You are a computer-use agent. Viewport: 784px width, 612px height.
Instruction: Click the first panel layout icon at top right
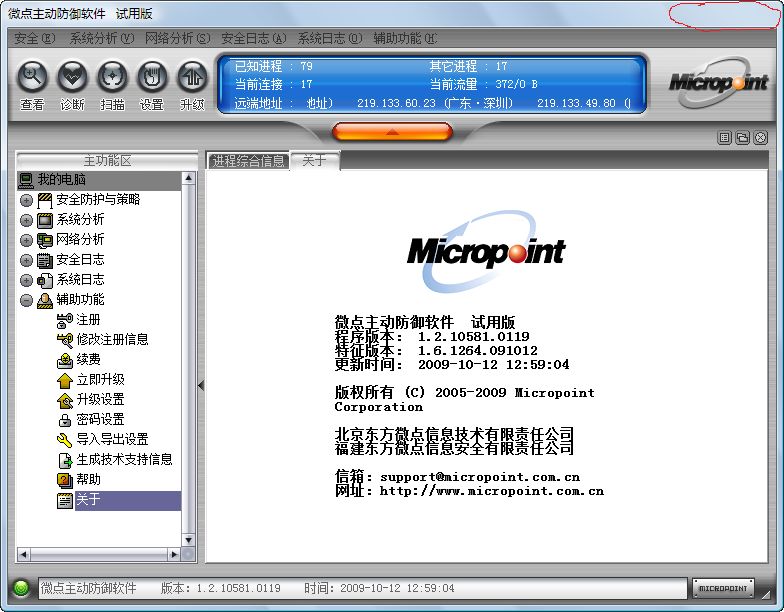[724, 138]
